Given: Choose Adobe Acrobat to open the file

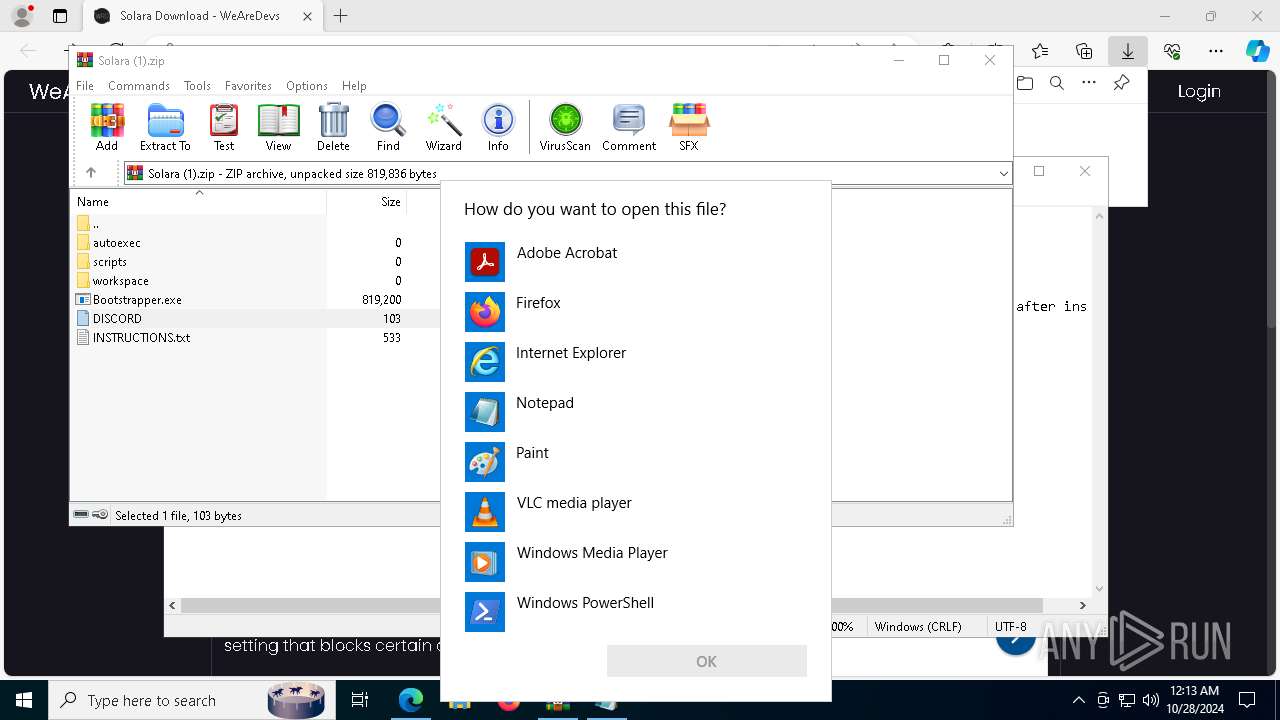Looking at the screenshot, I should point(636,262).
